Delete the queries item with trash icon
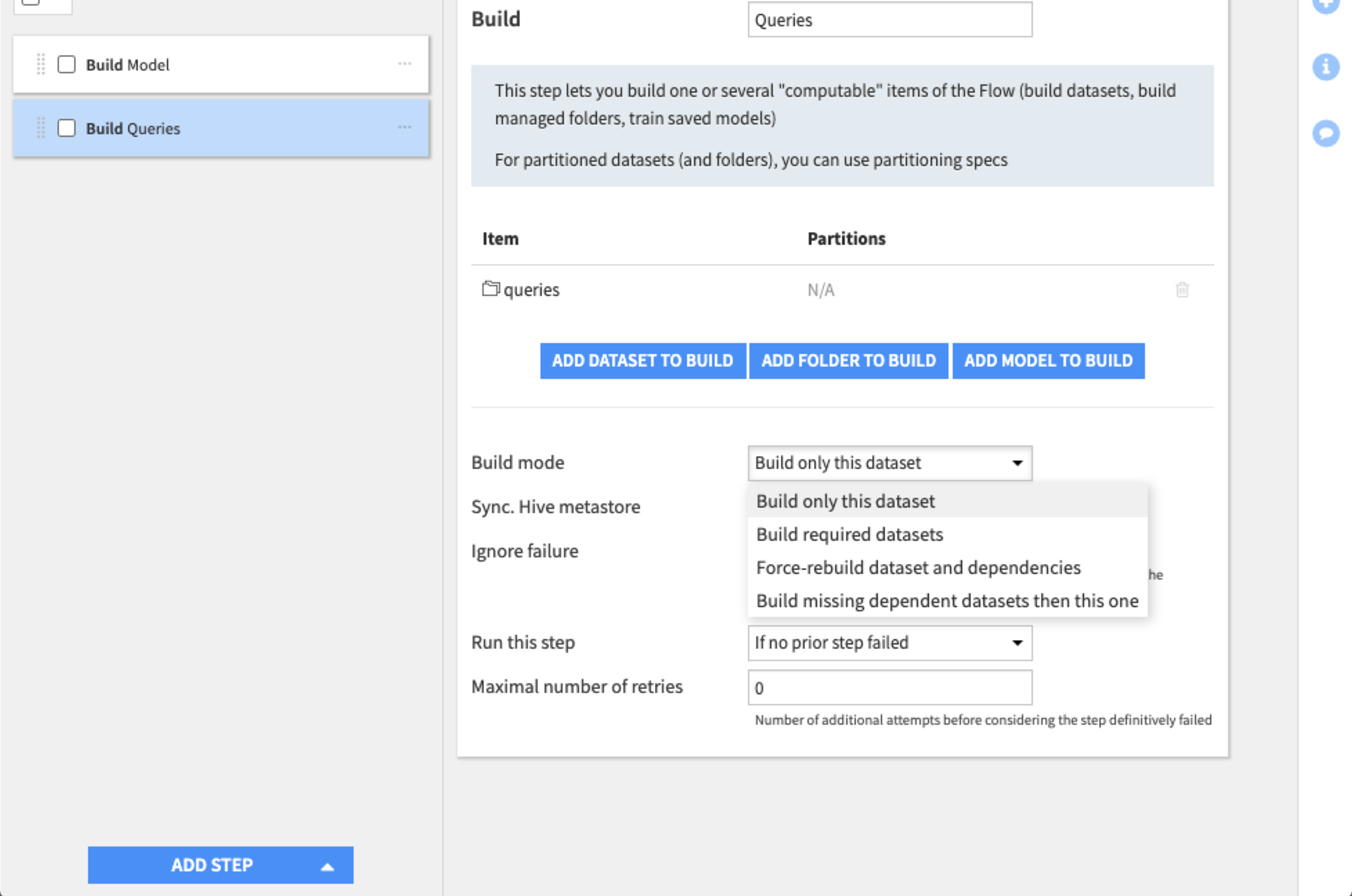 point(1182,290)
